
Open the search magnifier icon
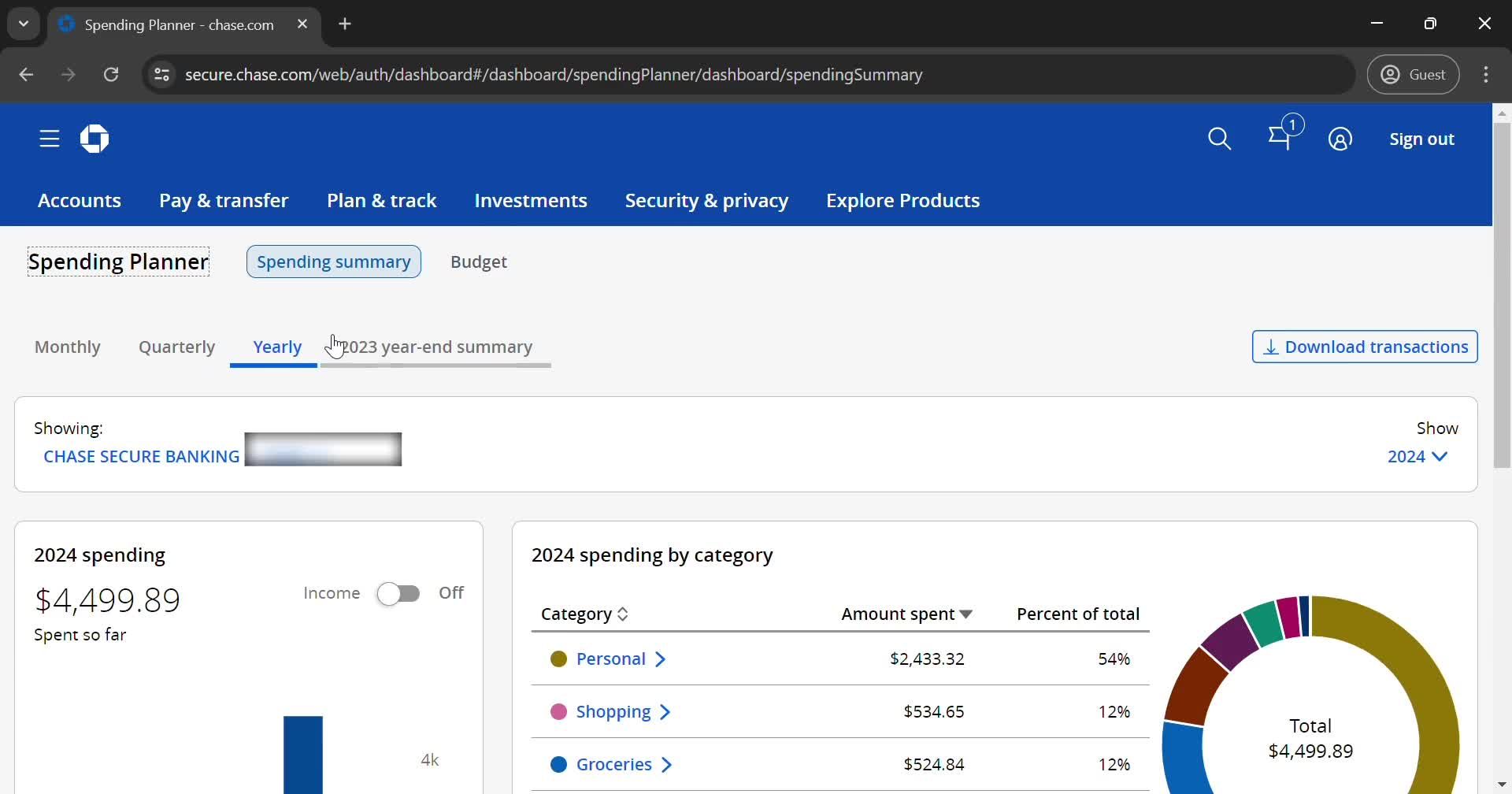point(1219,139)
